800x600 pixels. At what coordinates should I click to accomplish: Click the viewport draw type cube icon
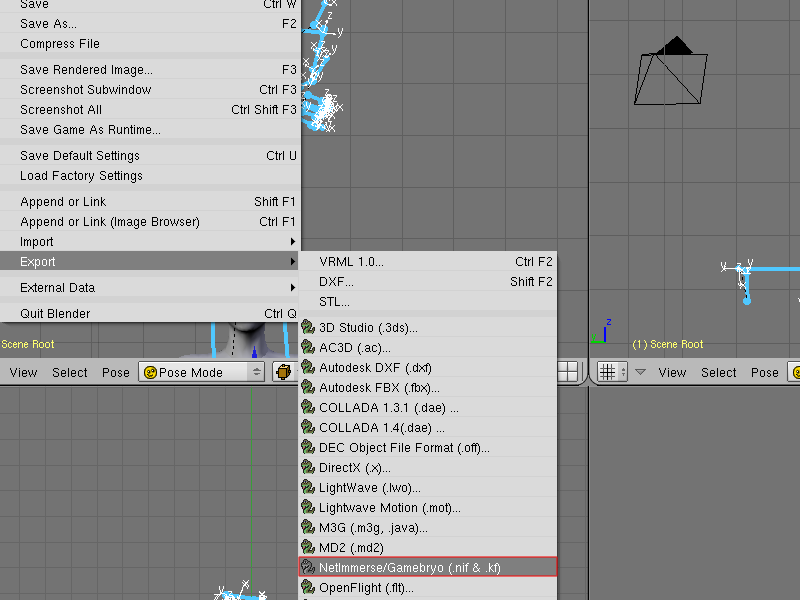click(284, 372)
